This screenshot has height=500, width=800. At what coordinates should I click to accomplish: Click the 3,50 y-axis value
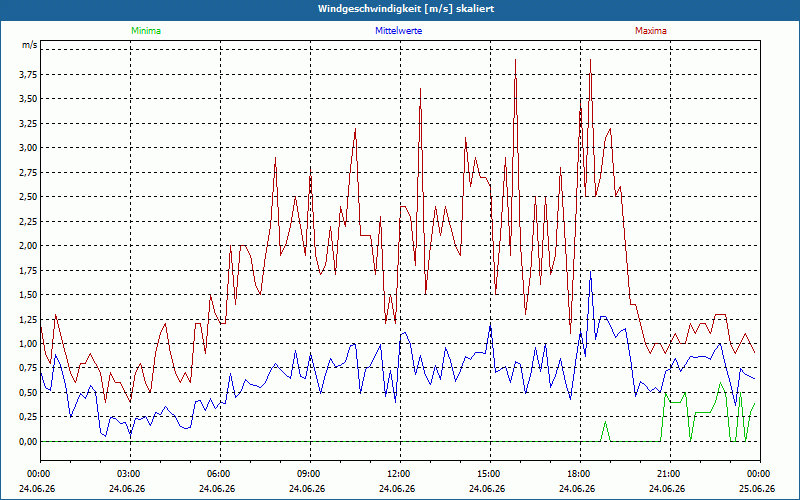coord(28,99)
